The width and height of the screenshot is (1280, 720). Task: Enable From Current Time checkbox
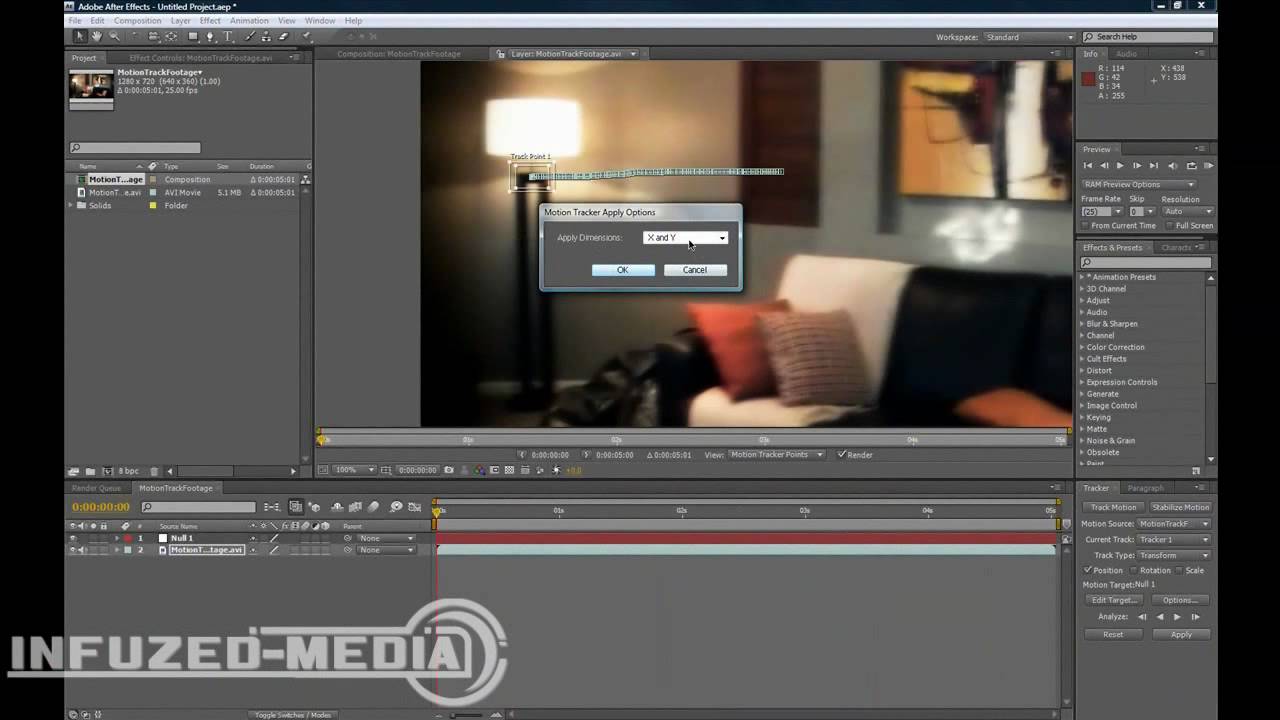1086,226
